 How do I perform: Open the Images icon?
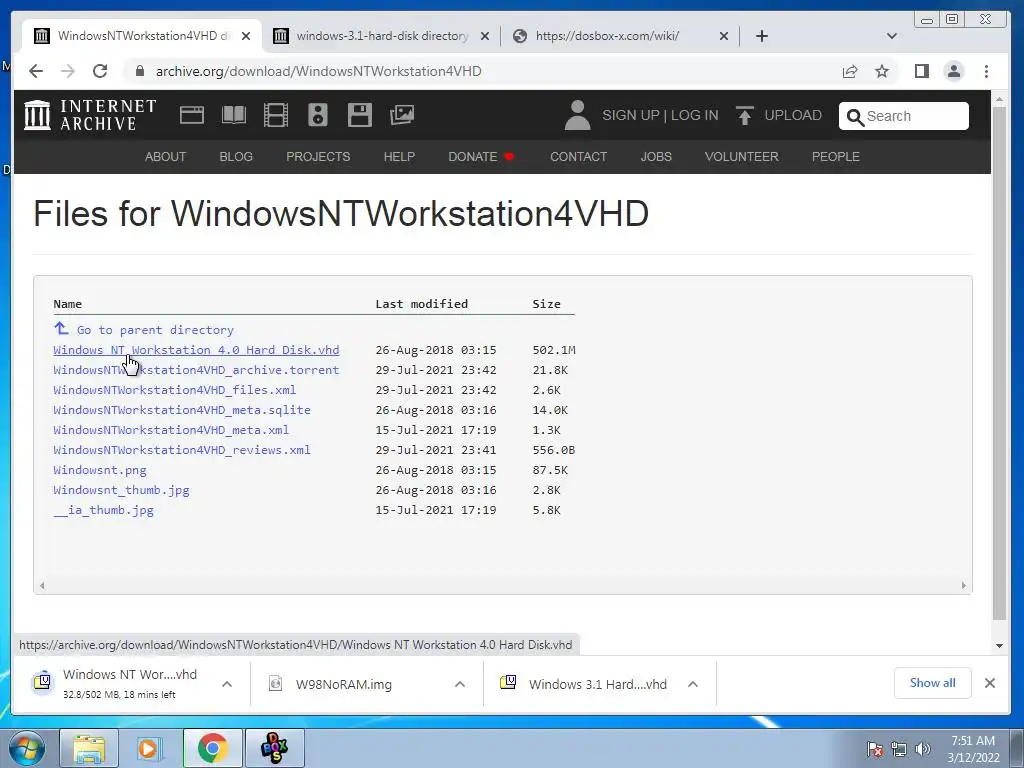[x=402, y=115]
